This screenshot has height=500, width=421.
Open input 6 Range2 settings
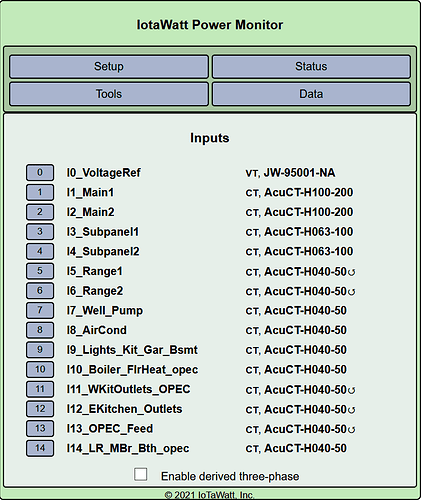40,291
